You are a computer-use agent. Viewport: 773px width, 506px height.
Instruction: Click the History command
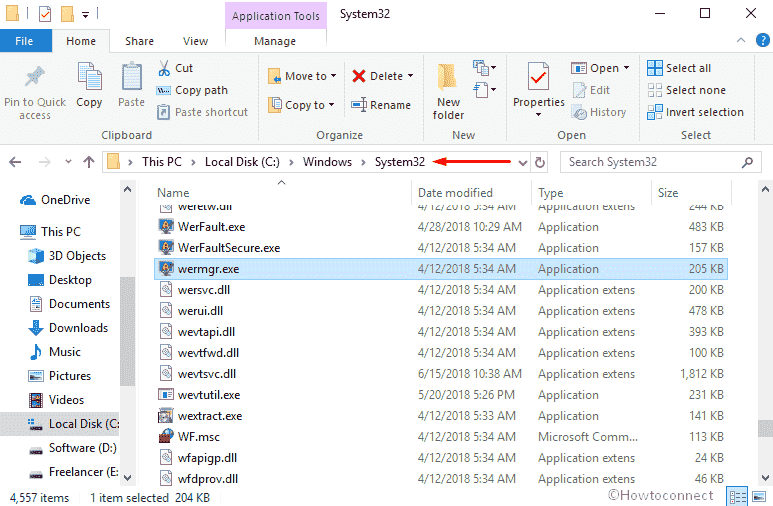pos(598,112)
